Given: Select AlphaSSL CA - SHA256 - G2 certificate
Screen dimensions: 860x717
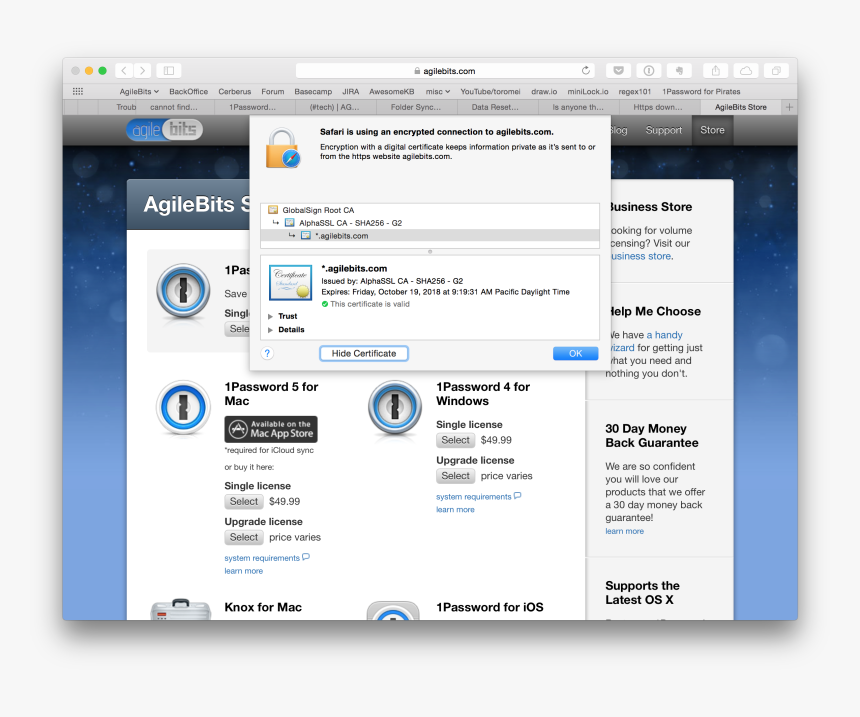Looking at the screenshot, I should pos(430,223).
